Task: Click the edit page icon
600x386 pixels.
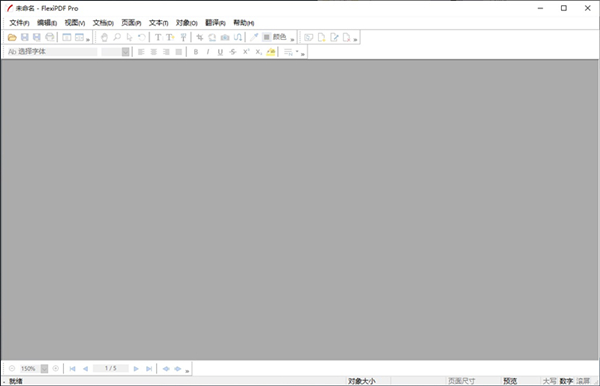Action: pyautogui.click(x=334, y=37)
